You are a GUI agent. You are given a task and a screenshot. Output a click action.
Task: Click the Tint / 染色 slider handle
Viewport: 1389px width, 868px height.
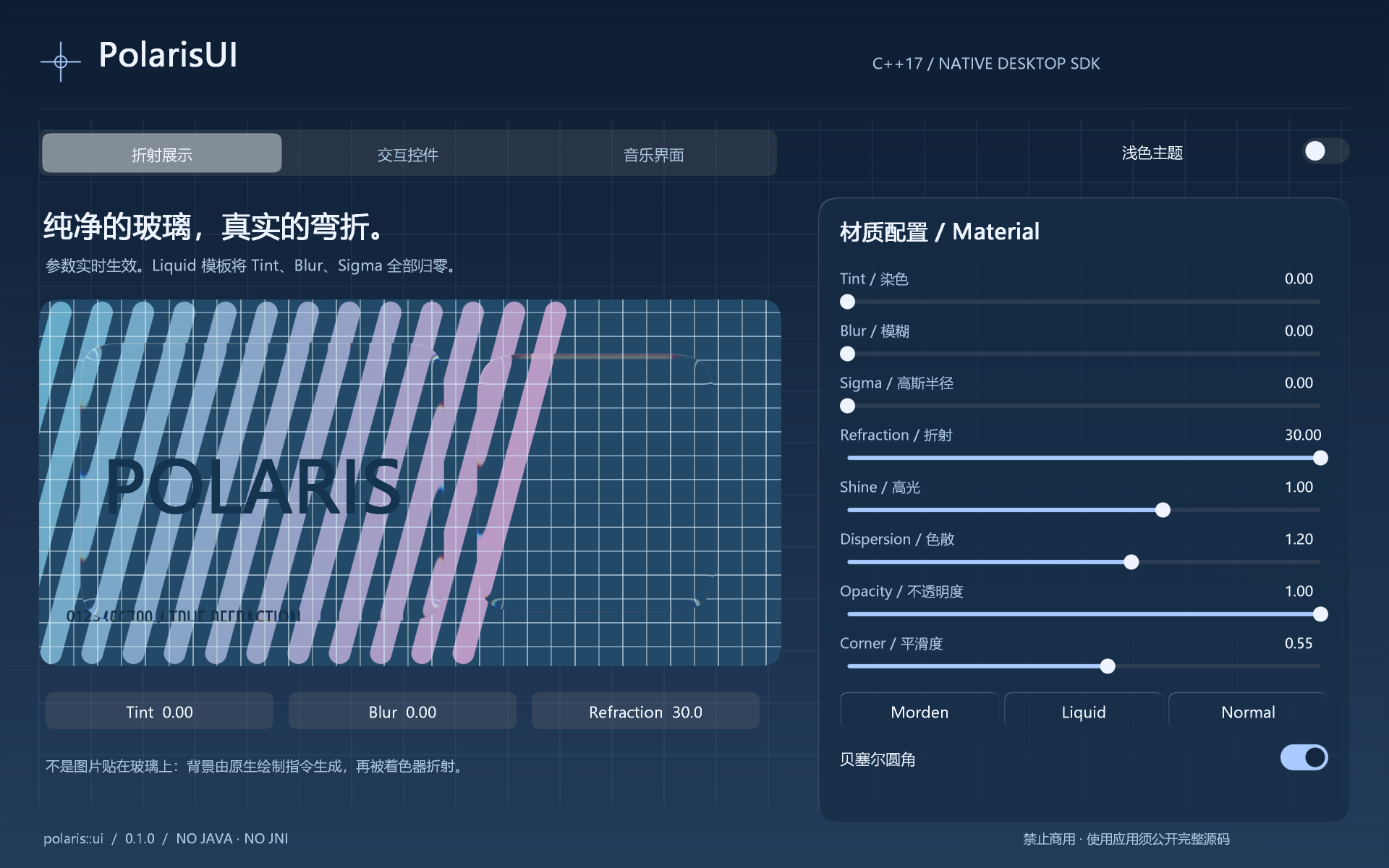pyautogui.click(x=848, y=302)
